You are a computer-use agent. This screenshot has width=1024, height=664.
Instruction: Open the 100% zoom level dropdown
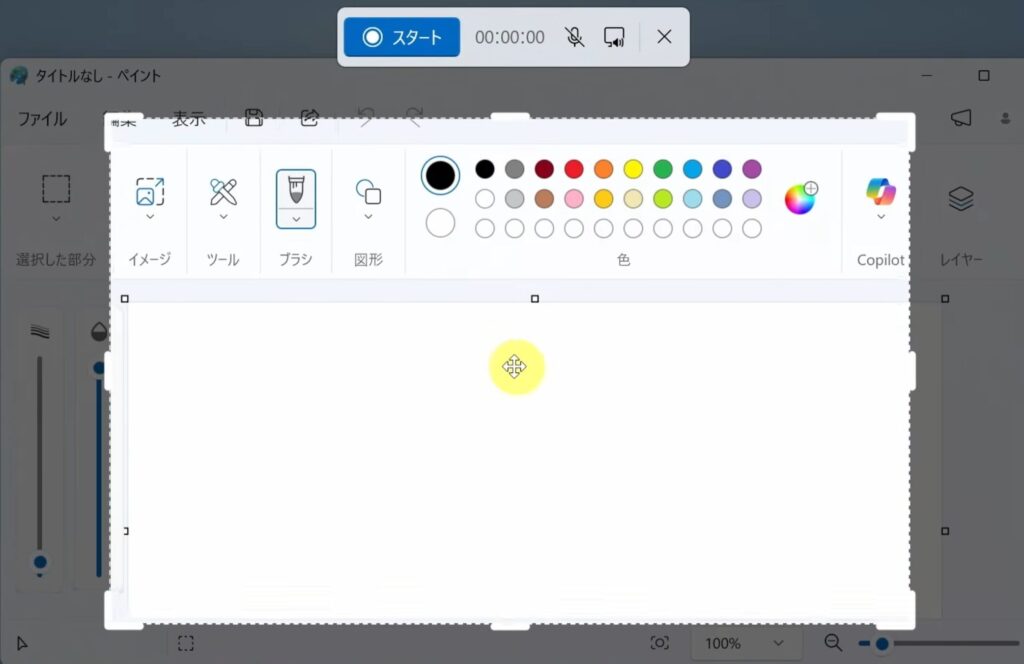(744, 643)
